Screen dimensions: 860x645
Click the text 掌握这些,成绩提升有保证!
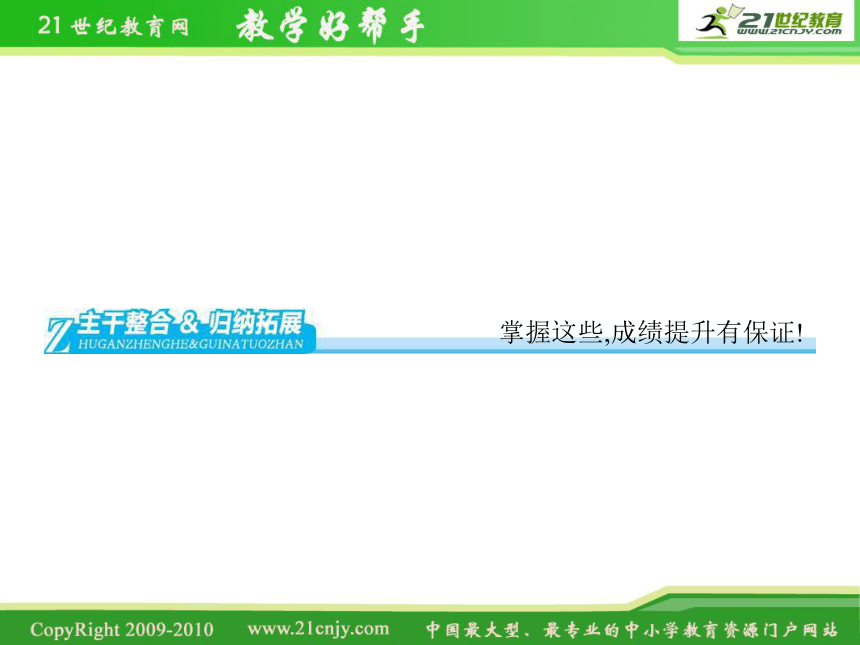pyautogui.click(x=652, y=332)
